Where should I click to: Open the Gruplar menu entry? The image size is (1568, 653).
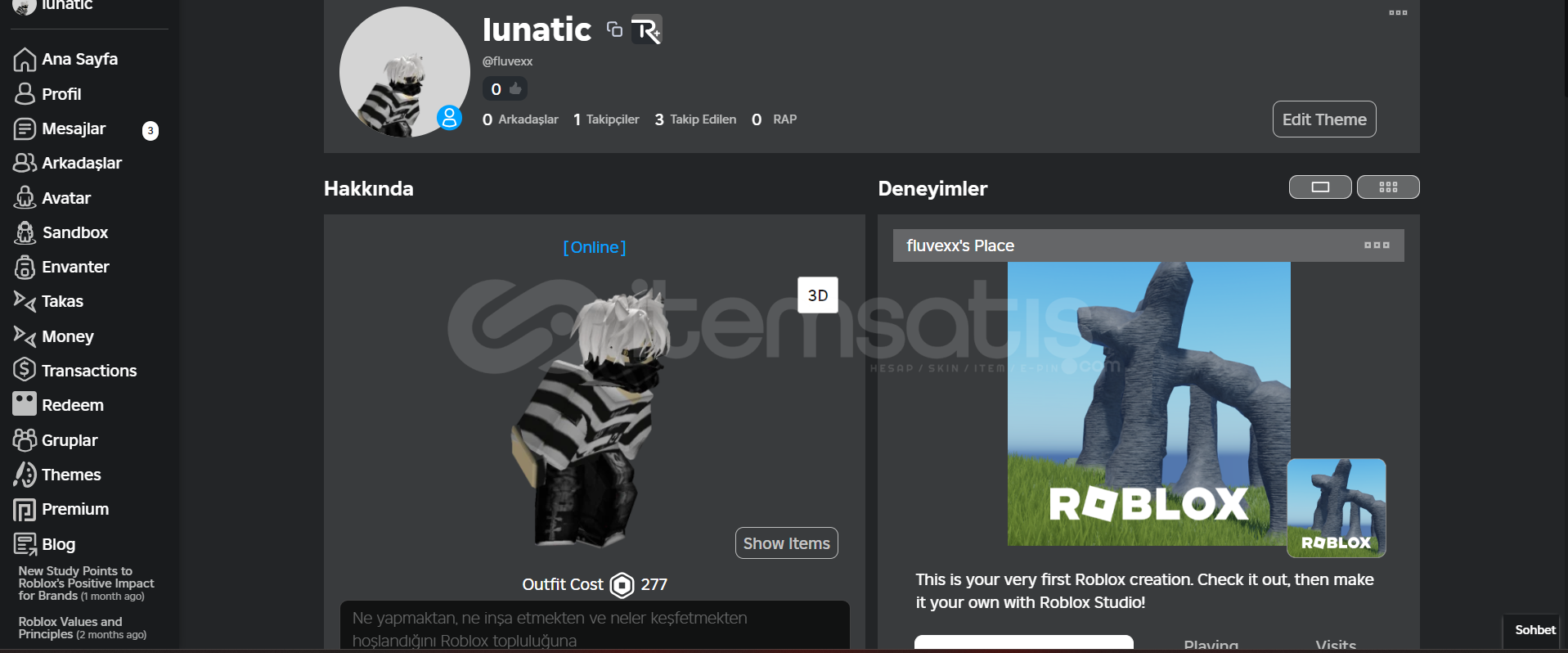(70, 440)
